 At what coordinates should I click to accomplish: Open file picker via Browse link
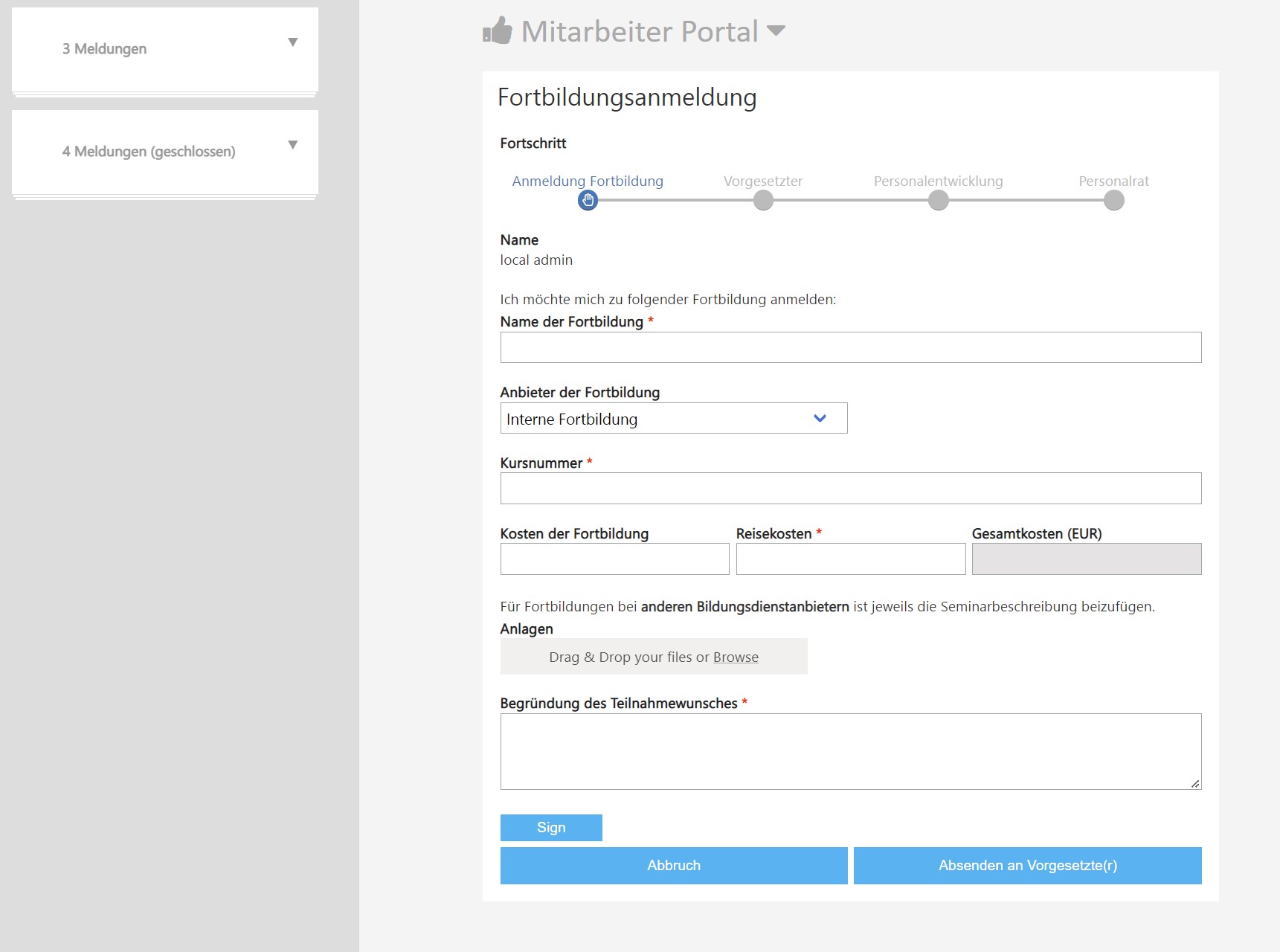(x=735, y=657)
